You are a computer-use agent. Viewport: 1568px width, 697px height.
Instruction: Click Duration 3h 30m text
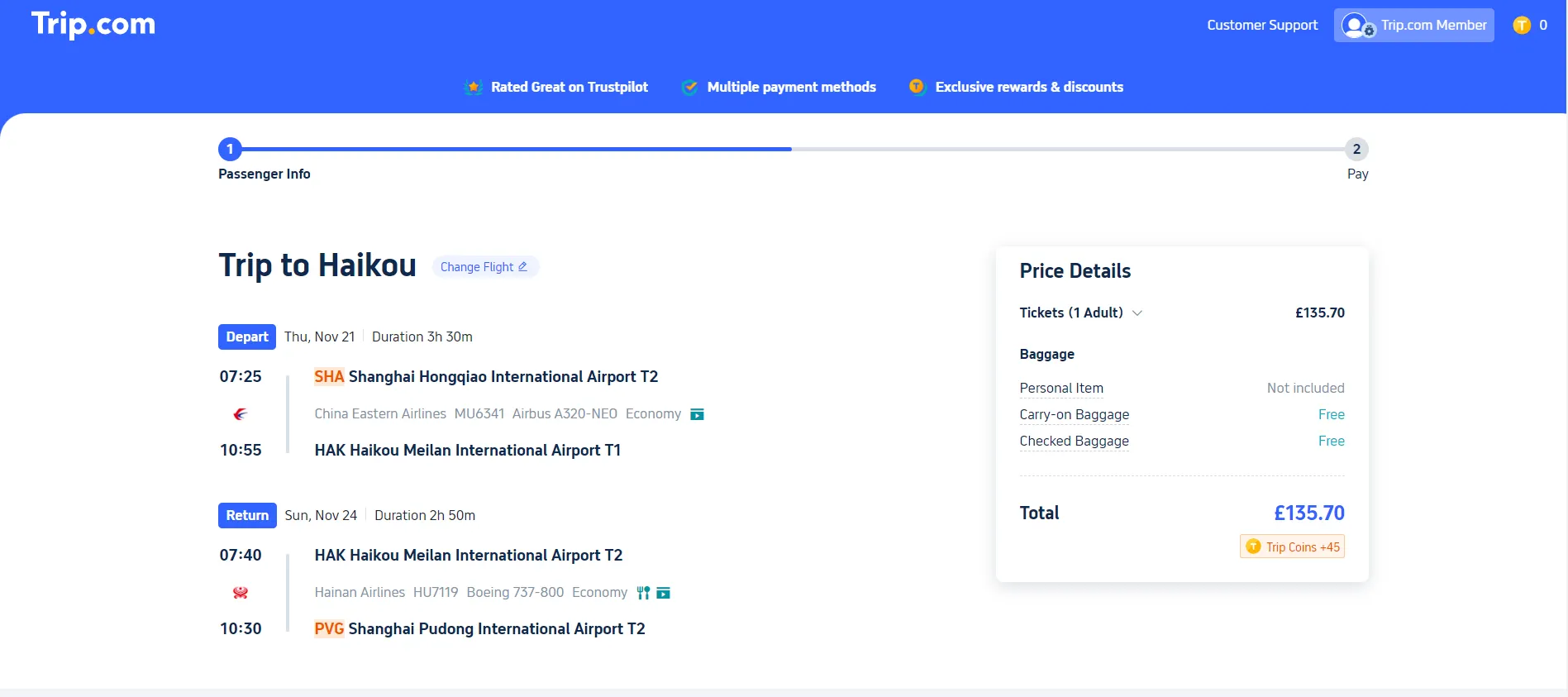click(422, 337)
